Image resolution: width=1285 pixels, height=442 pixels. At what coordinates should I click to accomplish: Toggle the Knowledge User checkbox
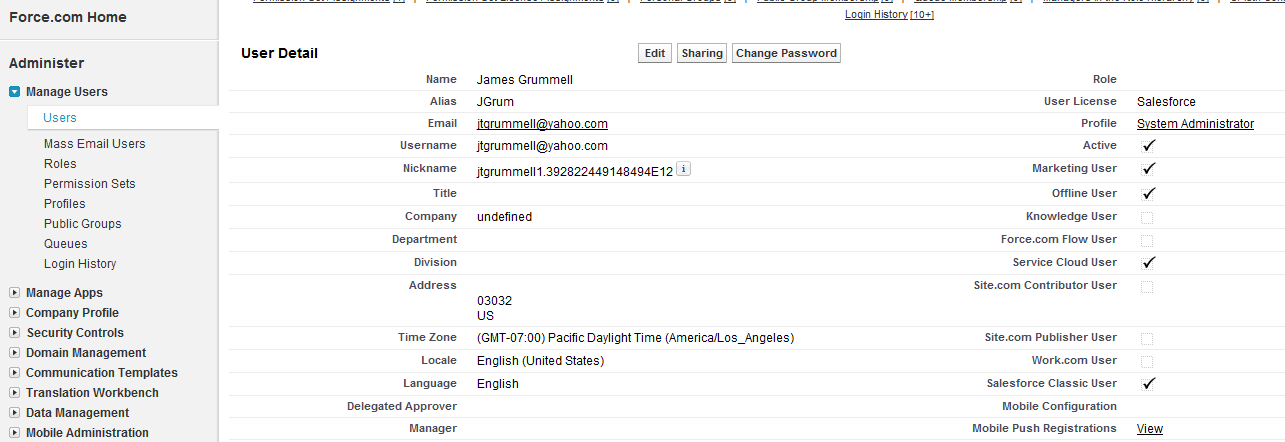(x=1147, y=217)
